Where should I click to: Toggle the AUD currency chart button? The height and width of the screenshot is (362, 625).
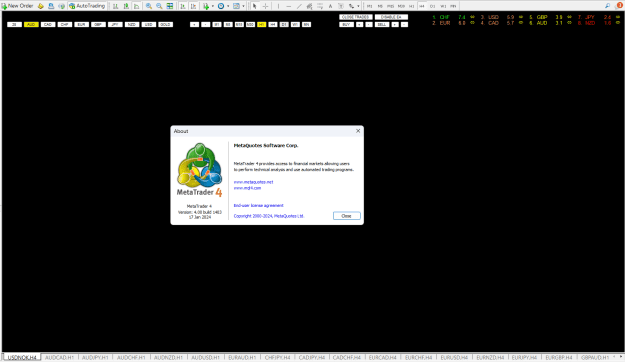pyautogui.click(x=31, y=24)
